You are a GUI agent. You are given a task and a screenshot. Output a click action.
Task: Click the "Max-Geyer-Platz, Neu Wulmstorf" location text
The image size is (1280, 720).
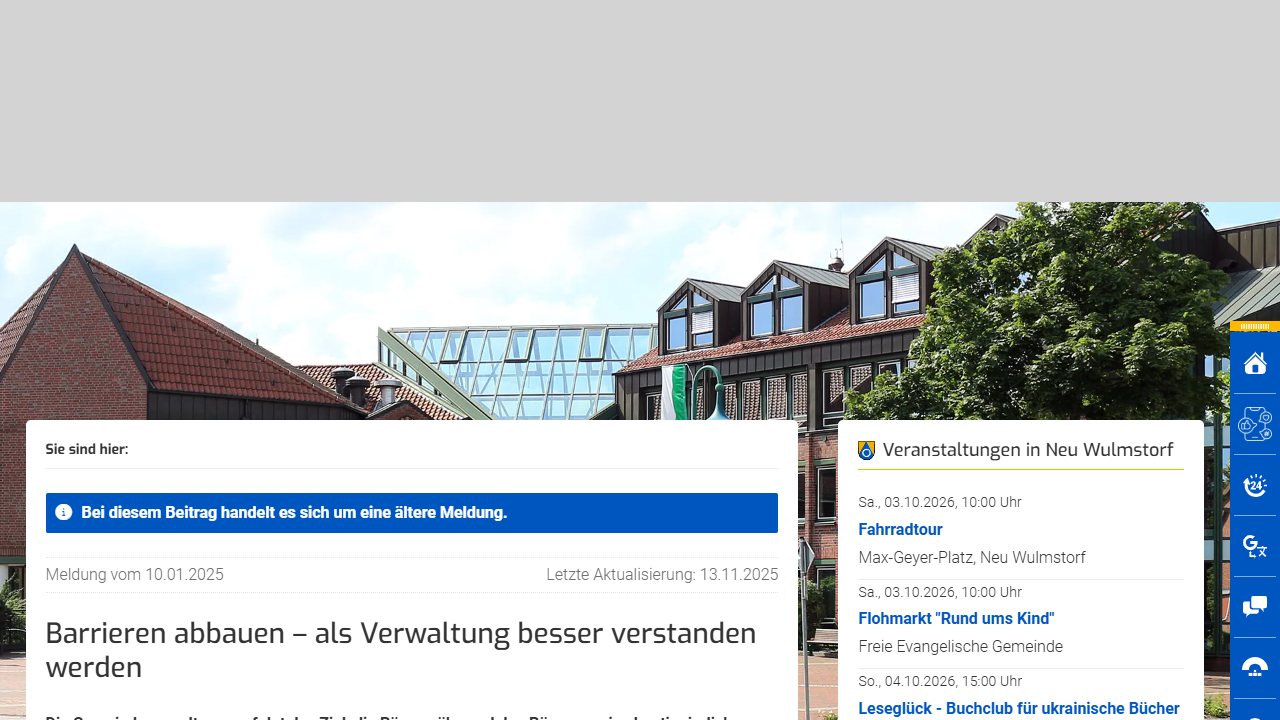click(972, 557)
